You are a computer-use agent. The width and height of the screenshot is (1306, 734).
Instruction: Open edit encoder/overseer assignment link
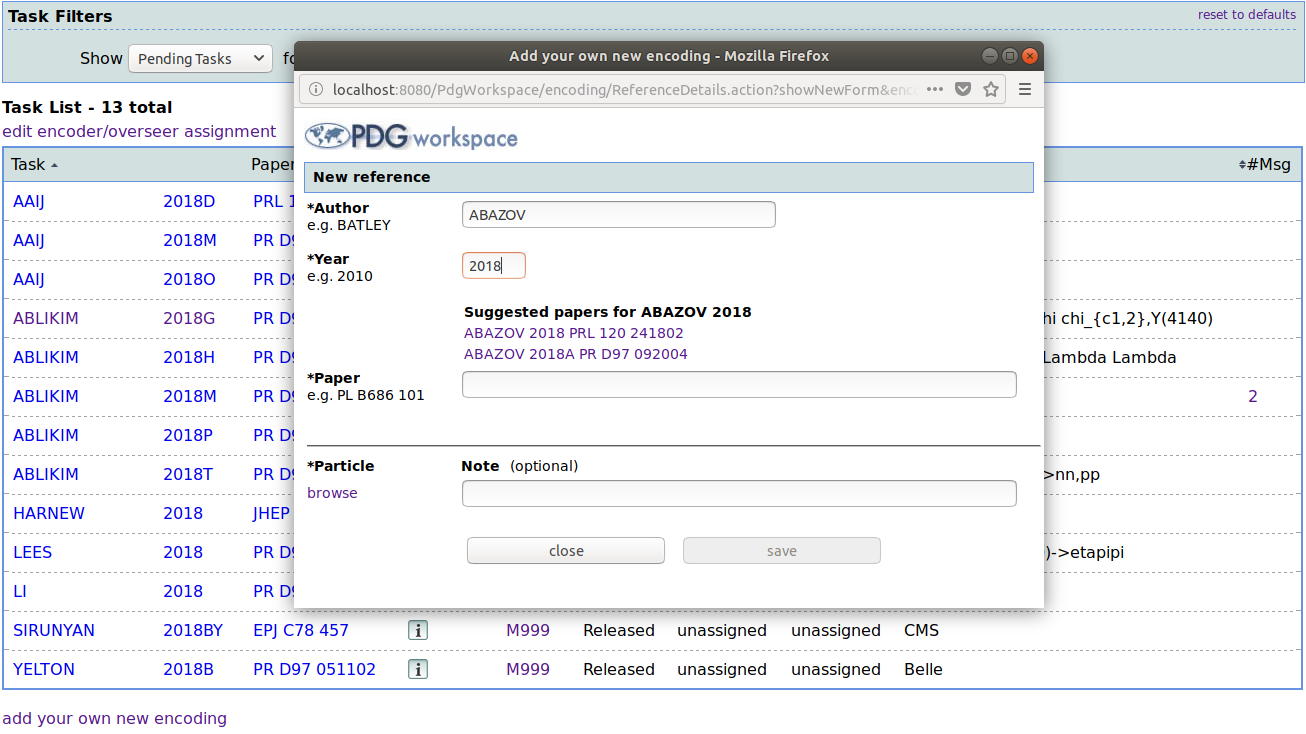click(139, 131)
